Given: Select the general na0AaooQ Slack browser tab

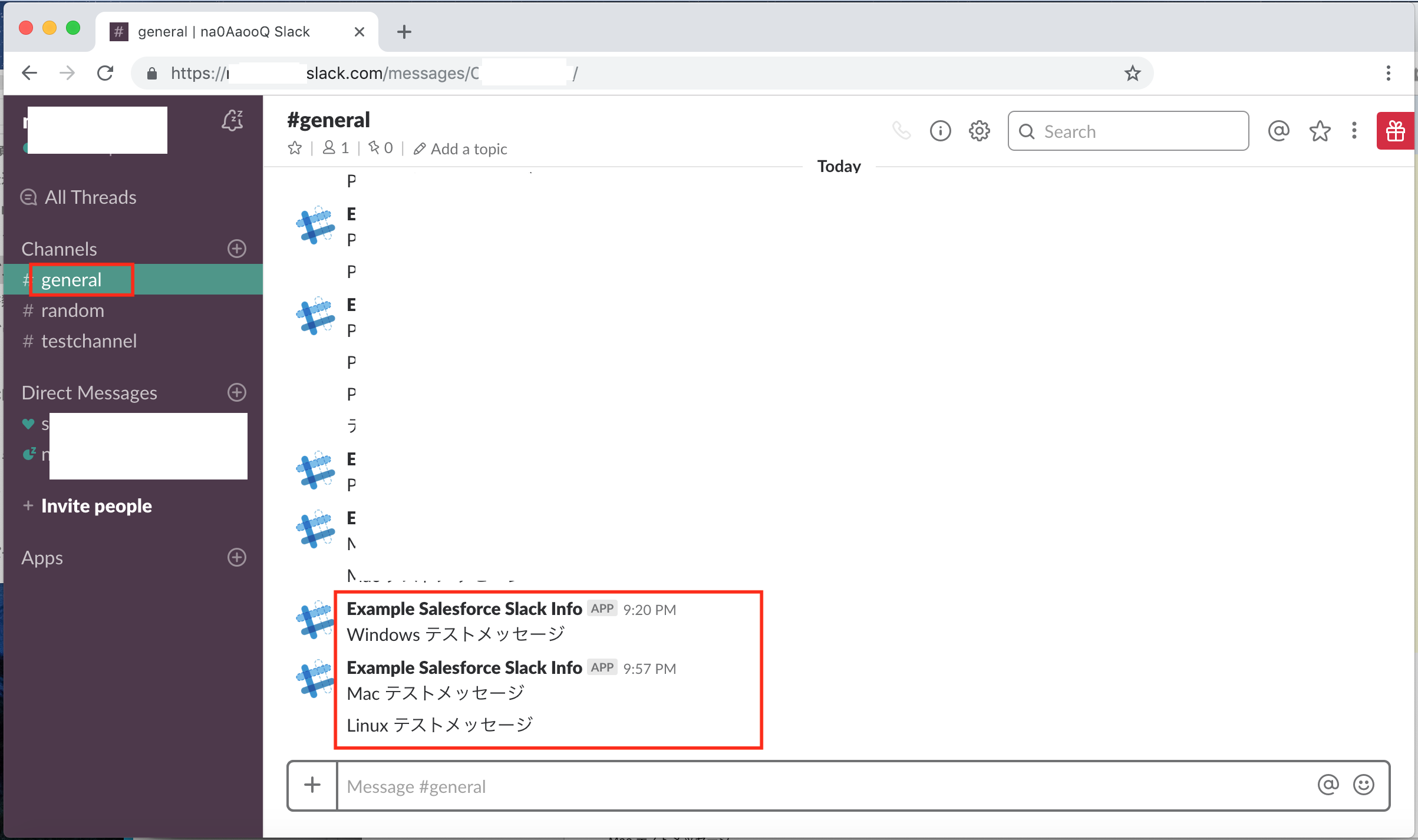Looking at the screenshot, I should [x=224, y=31].
